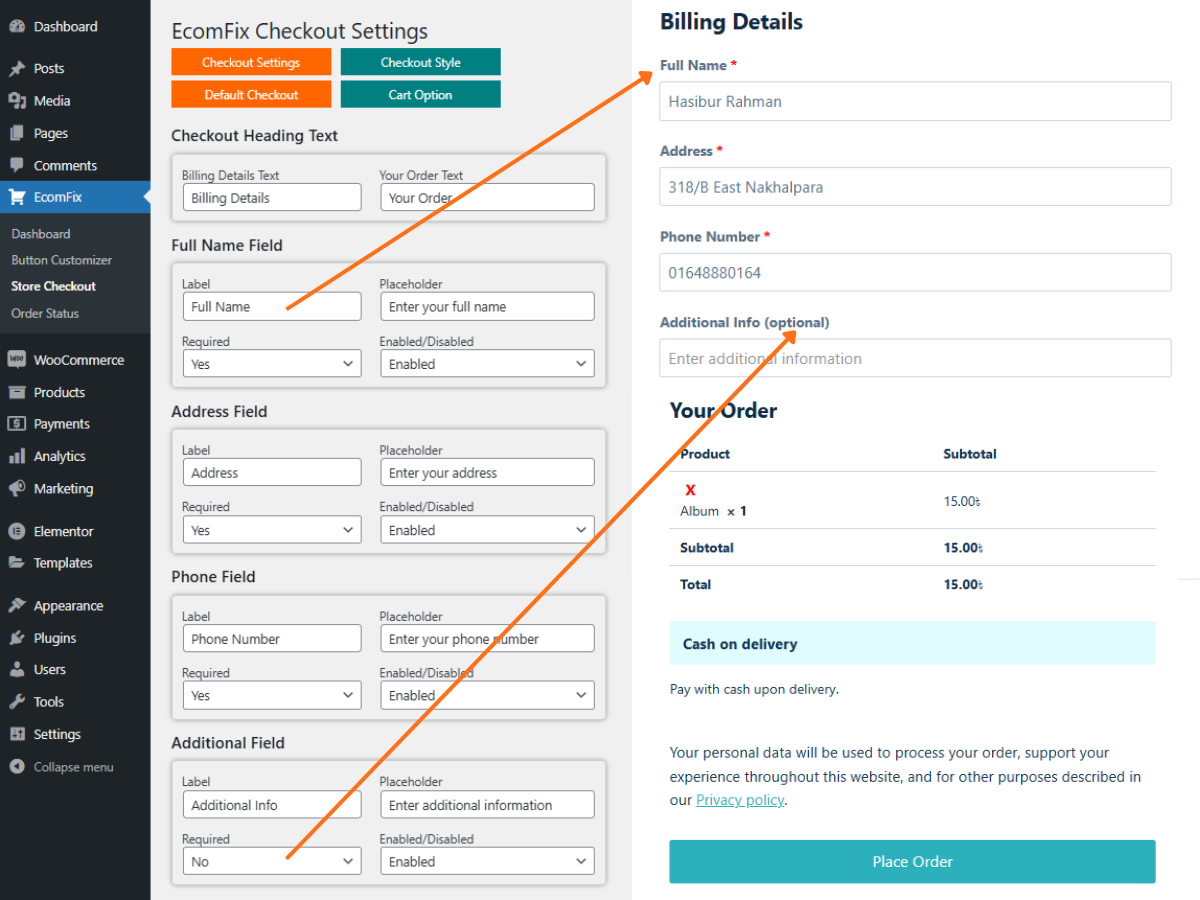The width and height of the screenshot is (1200, 900).
Task: Switch to the Checkout Style tab
Action: [x=421, y=62]
